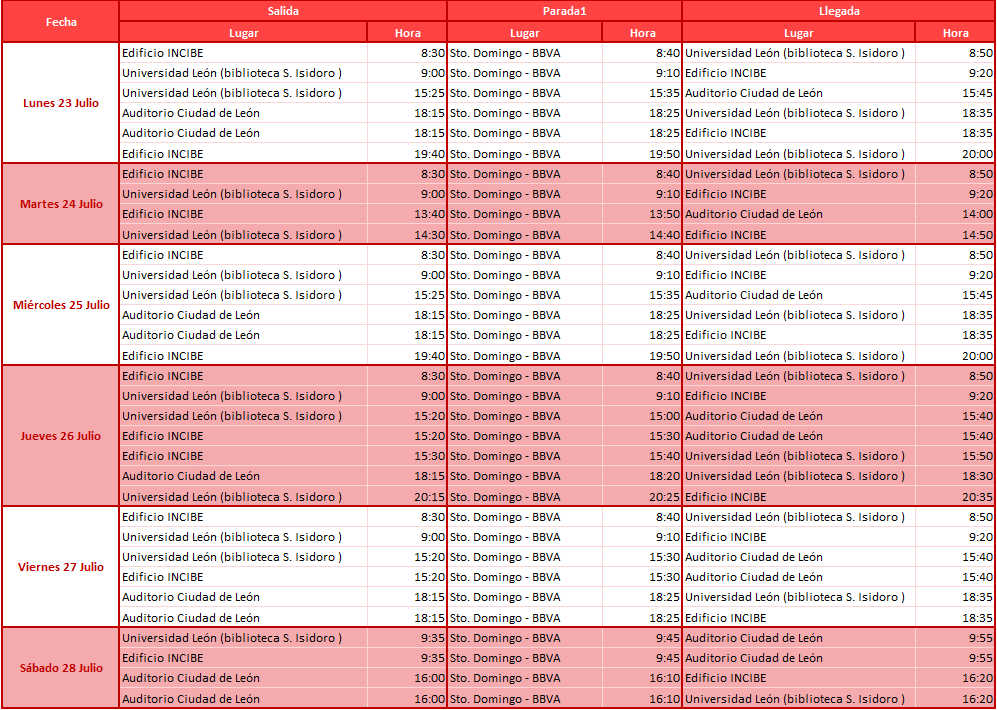
Task: Click the Parada1 header cell
Action: (564, 11)
